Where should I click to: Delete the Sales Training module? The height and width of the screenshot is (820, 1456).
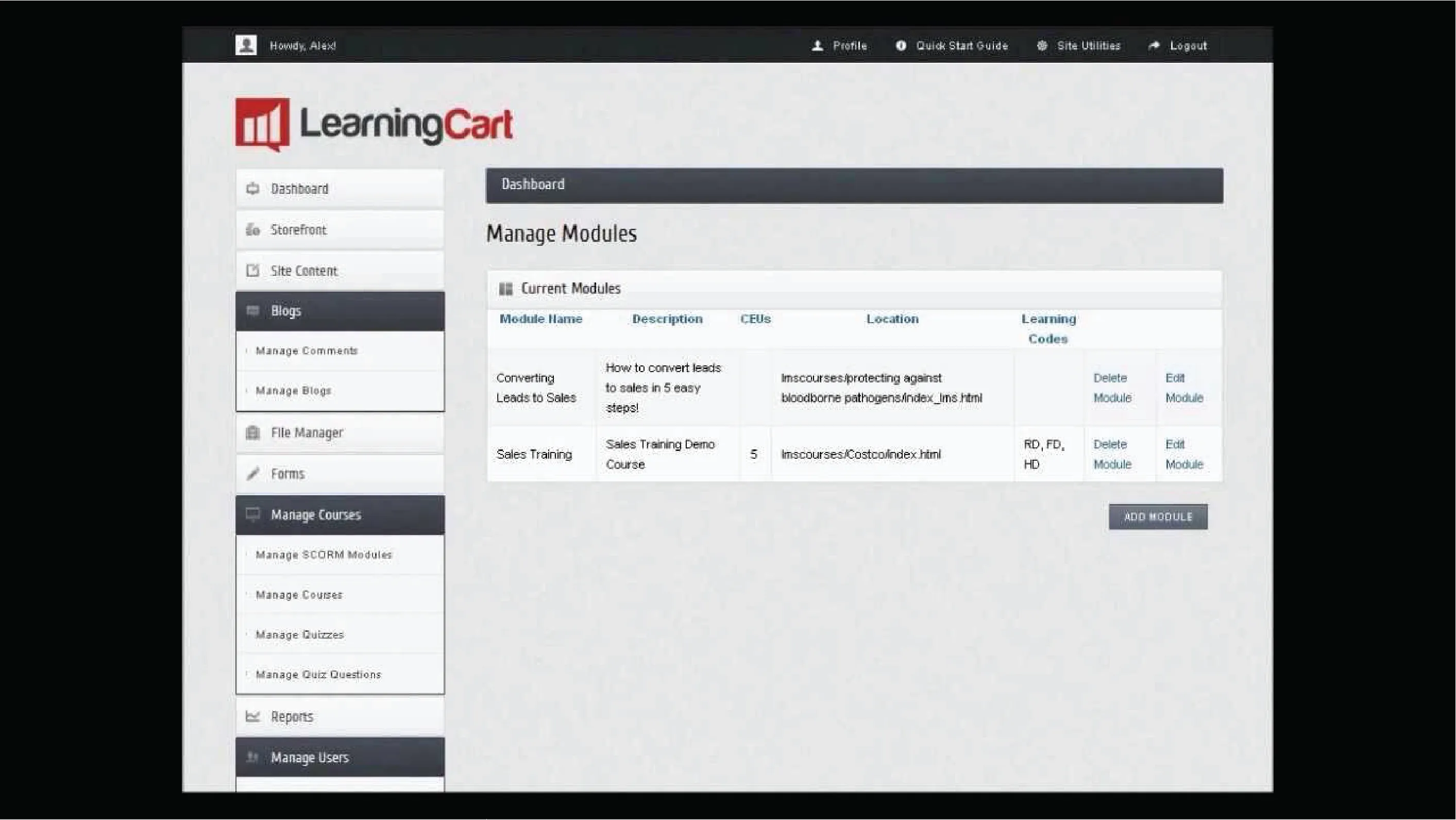[1112, 454]
